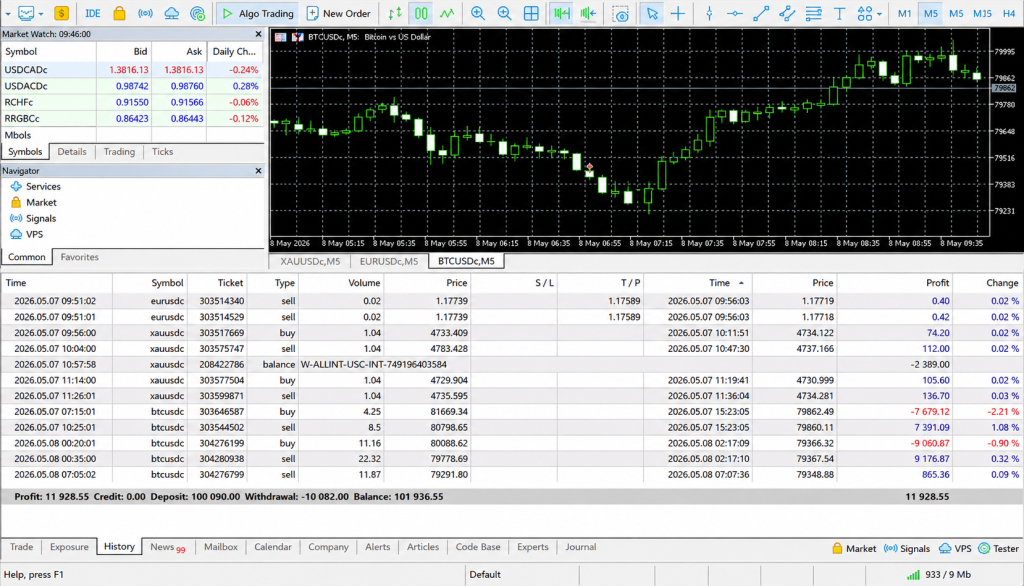
Task: Open the Trade tab in Toolbox
Action: [x=22, y=547]
